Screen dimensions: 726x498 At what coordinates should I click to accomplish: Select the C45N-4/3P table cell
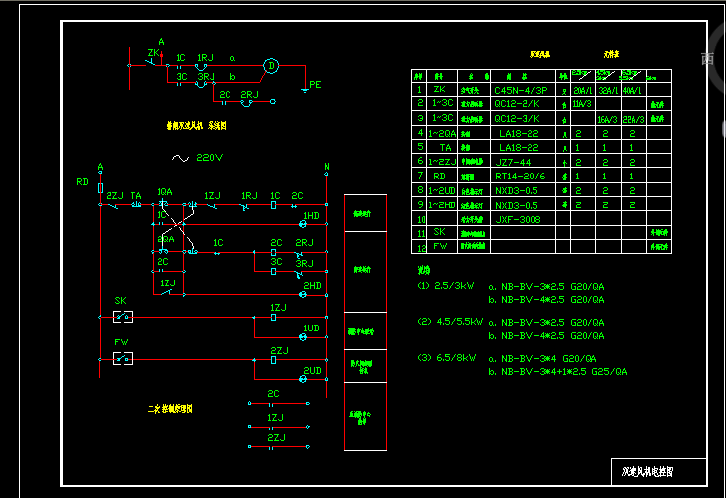[521, 90]
